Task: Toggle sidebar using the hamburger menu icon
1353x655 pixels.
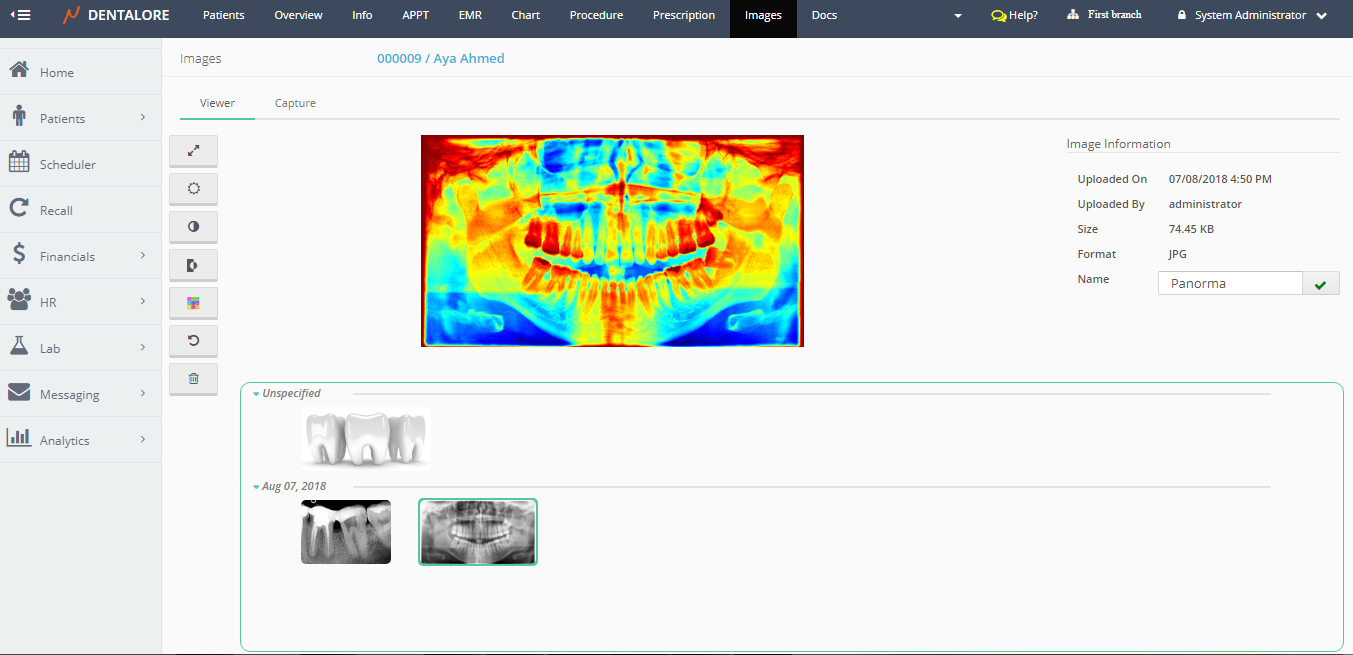Action: click(x=20, y=15)
